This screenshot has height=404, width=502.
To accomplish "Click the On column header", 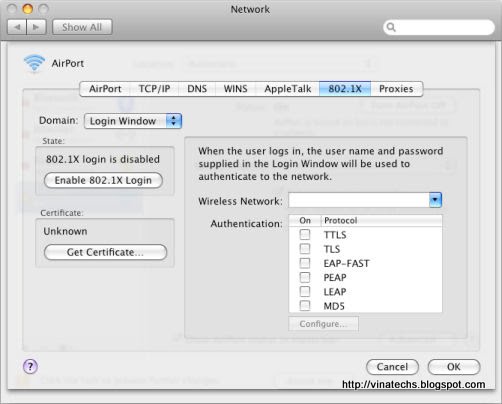I will pyautogui.click(x=305, y=220).
